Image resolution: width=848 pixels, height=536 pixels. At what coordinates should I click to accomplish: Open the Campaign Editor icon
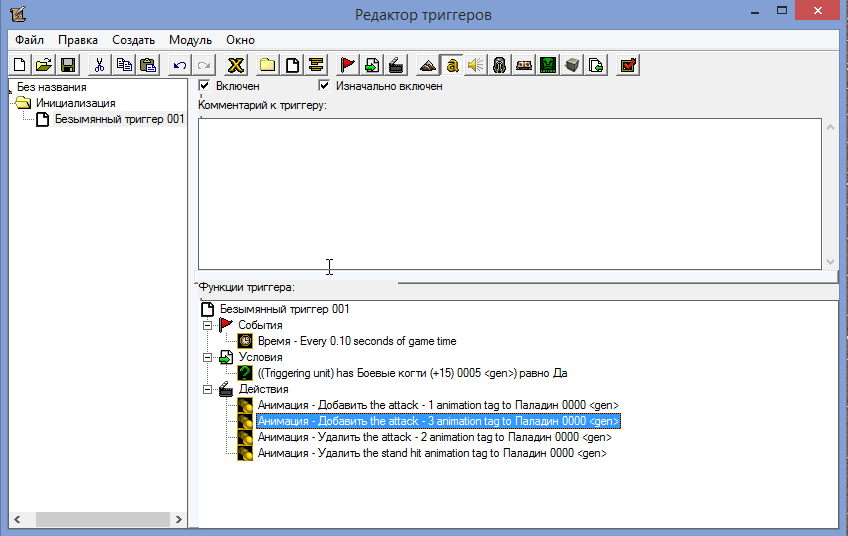[524, 65]
